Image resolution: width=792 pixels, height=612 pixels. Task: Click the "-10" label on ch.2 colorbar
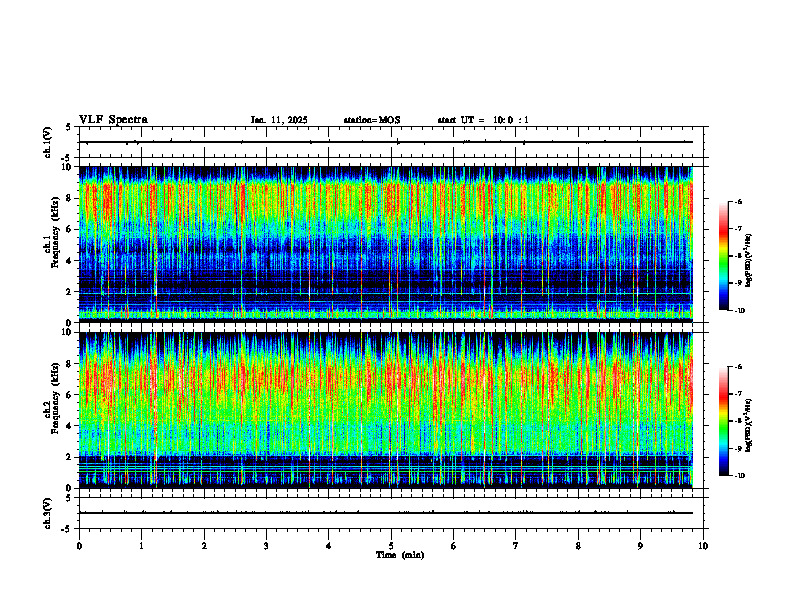coord(739,476)
